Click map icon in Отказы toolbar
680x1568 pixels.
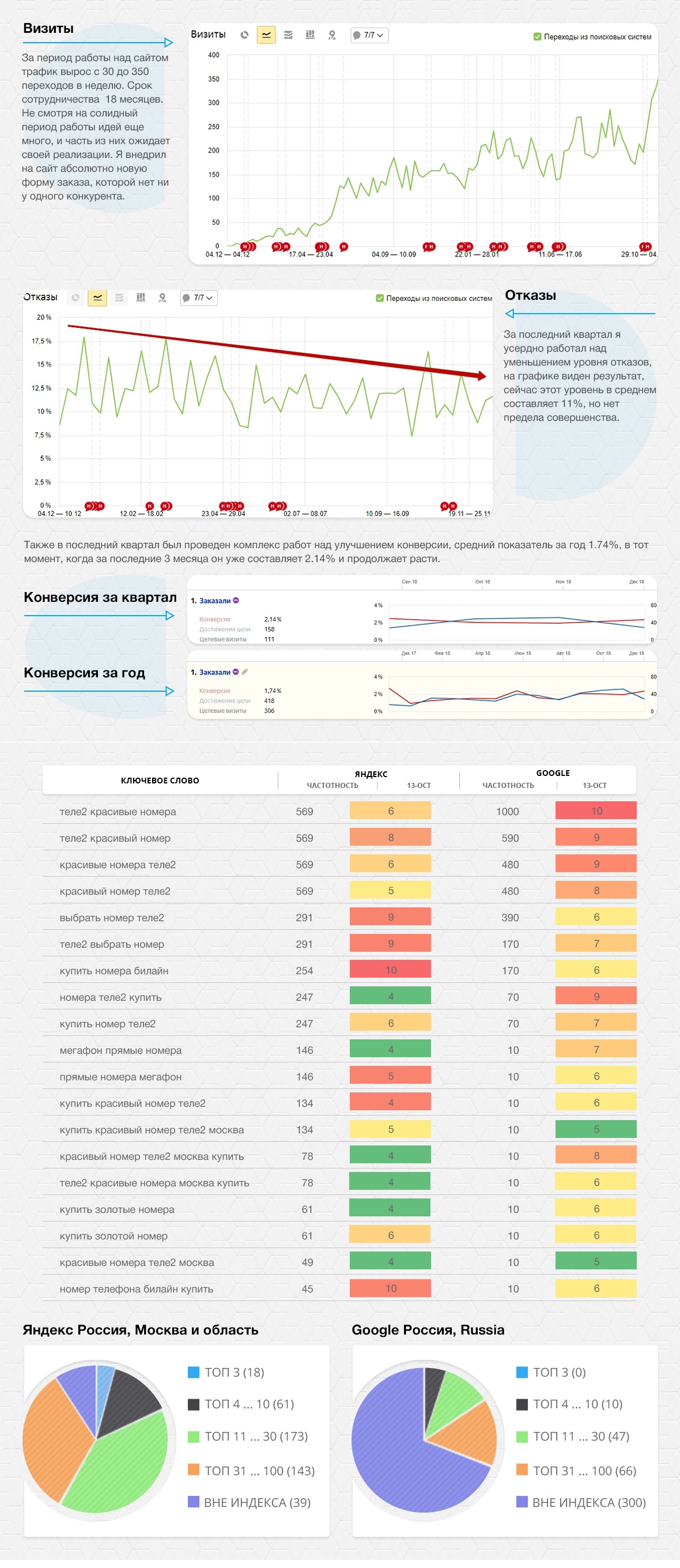coord(163,297)
